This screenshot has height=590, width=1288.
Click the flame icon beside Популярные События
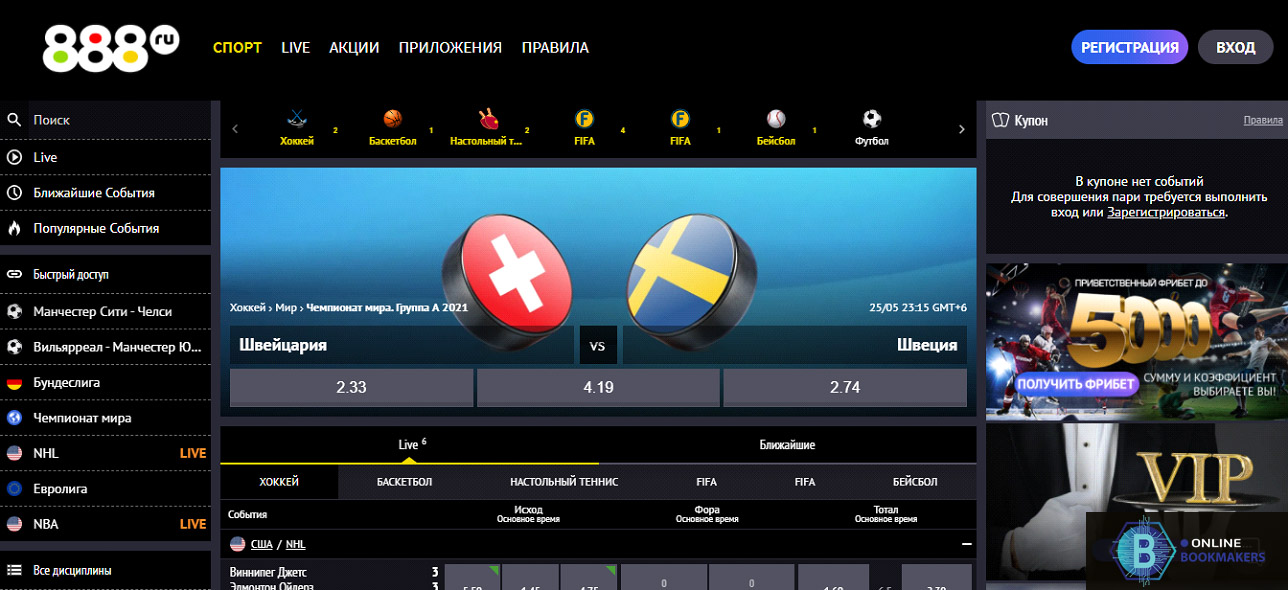tap(14, 228)
